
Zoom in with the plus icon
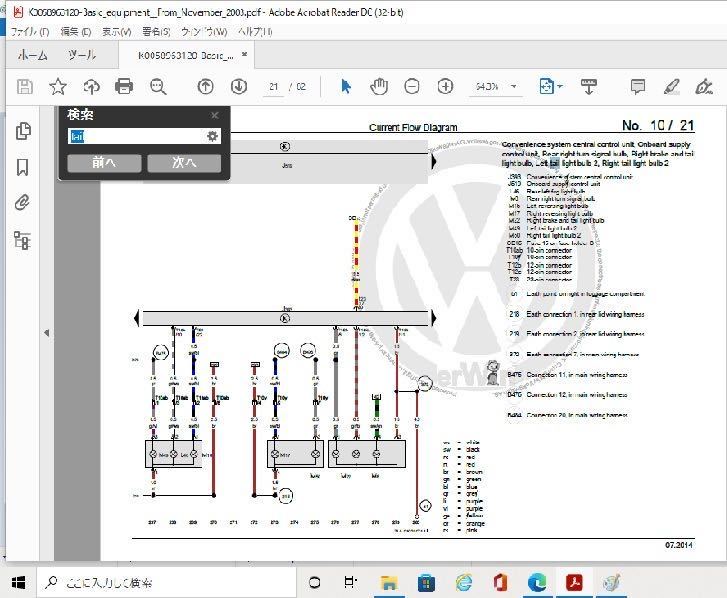click(x=445, y=87)
